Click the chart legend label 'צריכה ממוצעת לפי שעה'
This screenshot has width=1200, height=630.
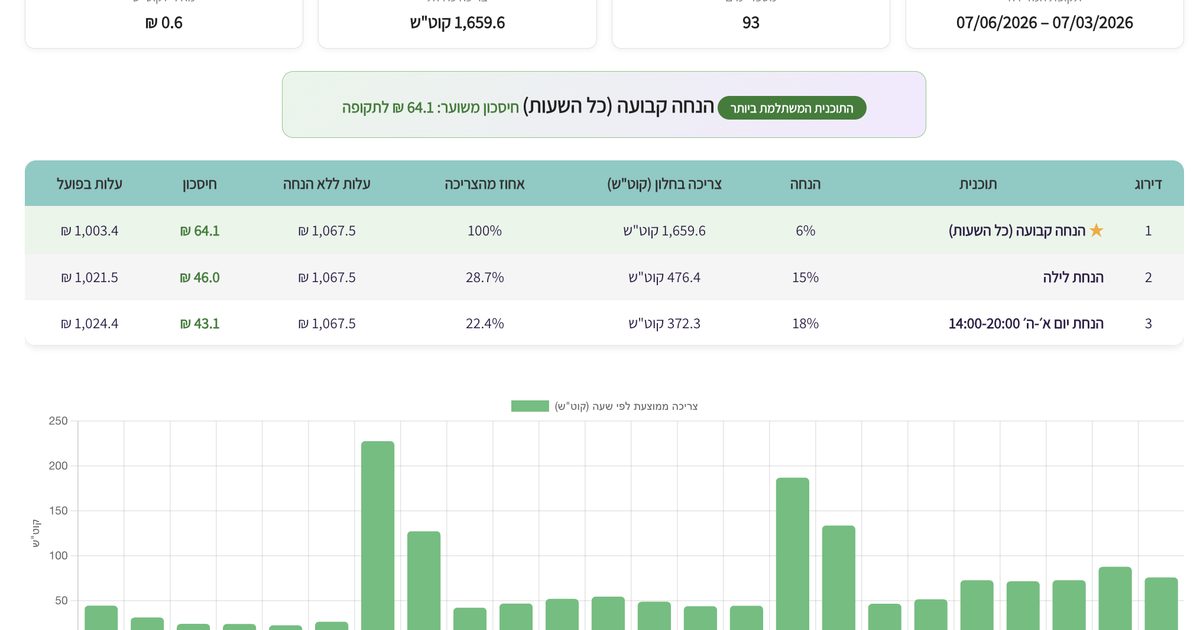point(626,406)
